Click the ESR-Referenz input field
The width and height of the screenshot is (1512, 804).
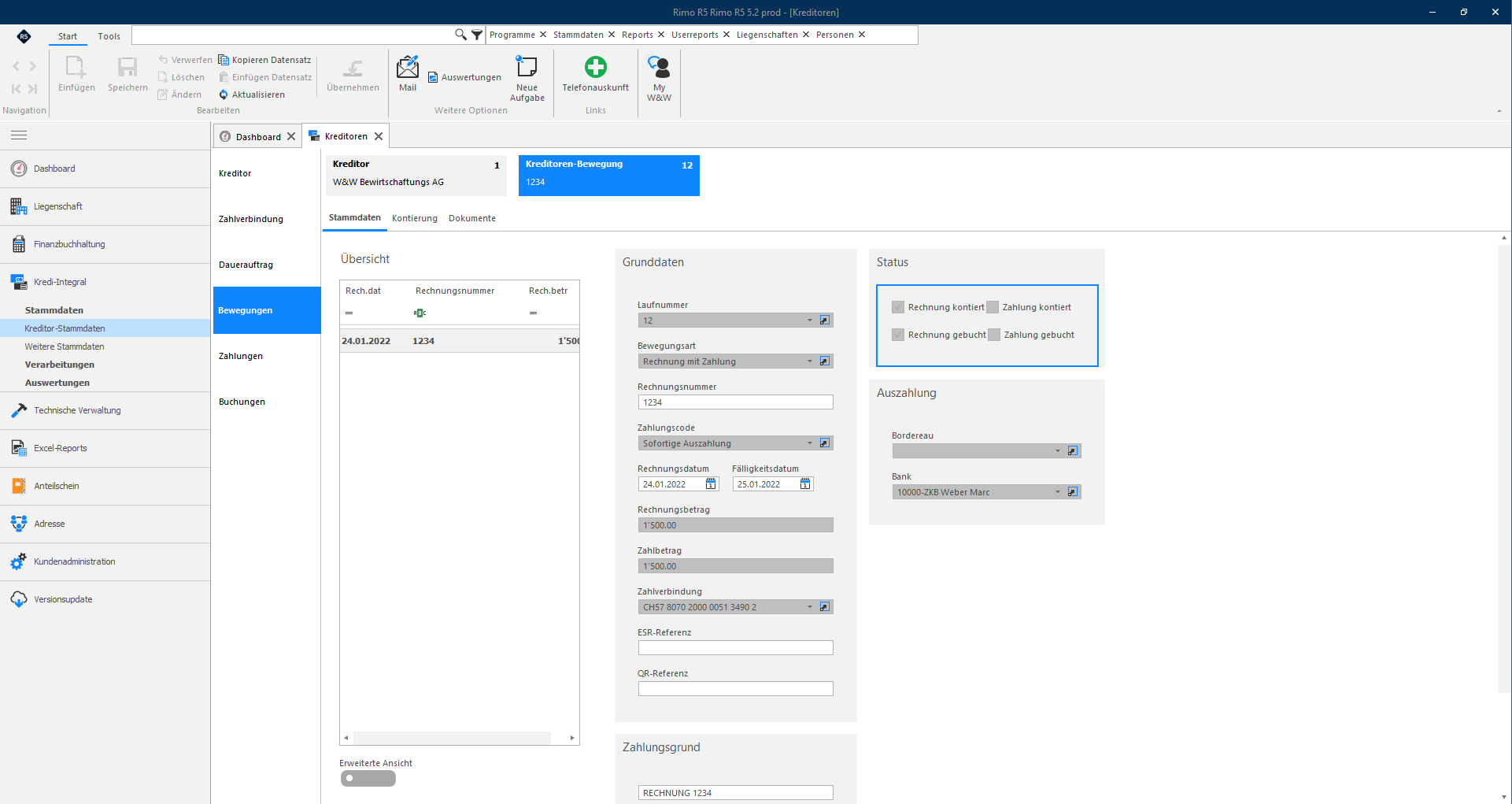pos(735,648)
